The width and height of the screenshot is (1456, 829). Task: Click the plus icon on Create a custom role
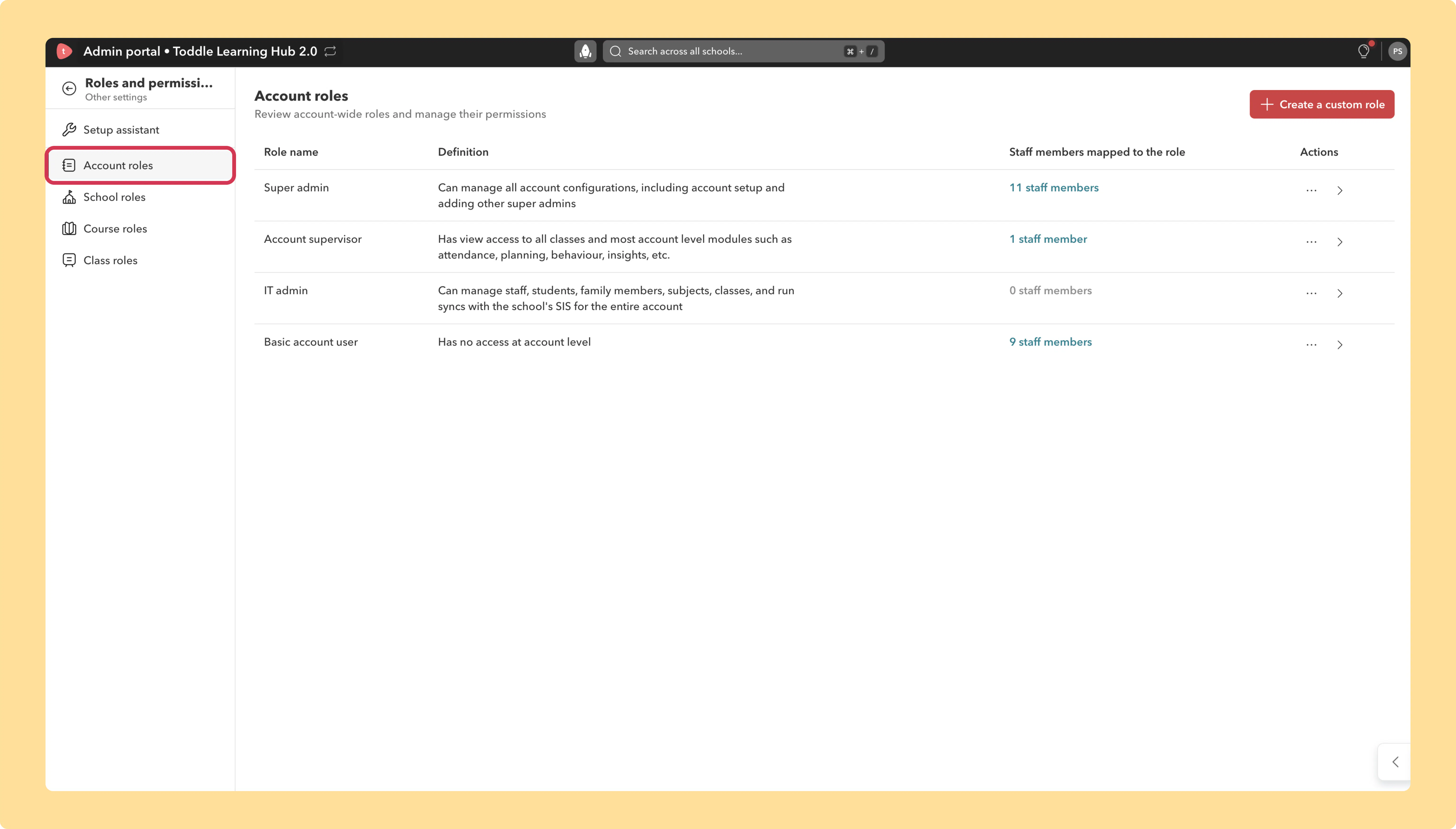pyautogui.click(x=1267, y=104)
